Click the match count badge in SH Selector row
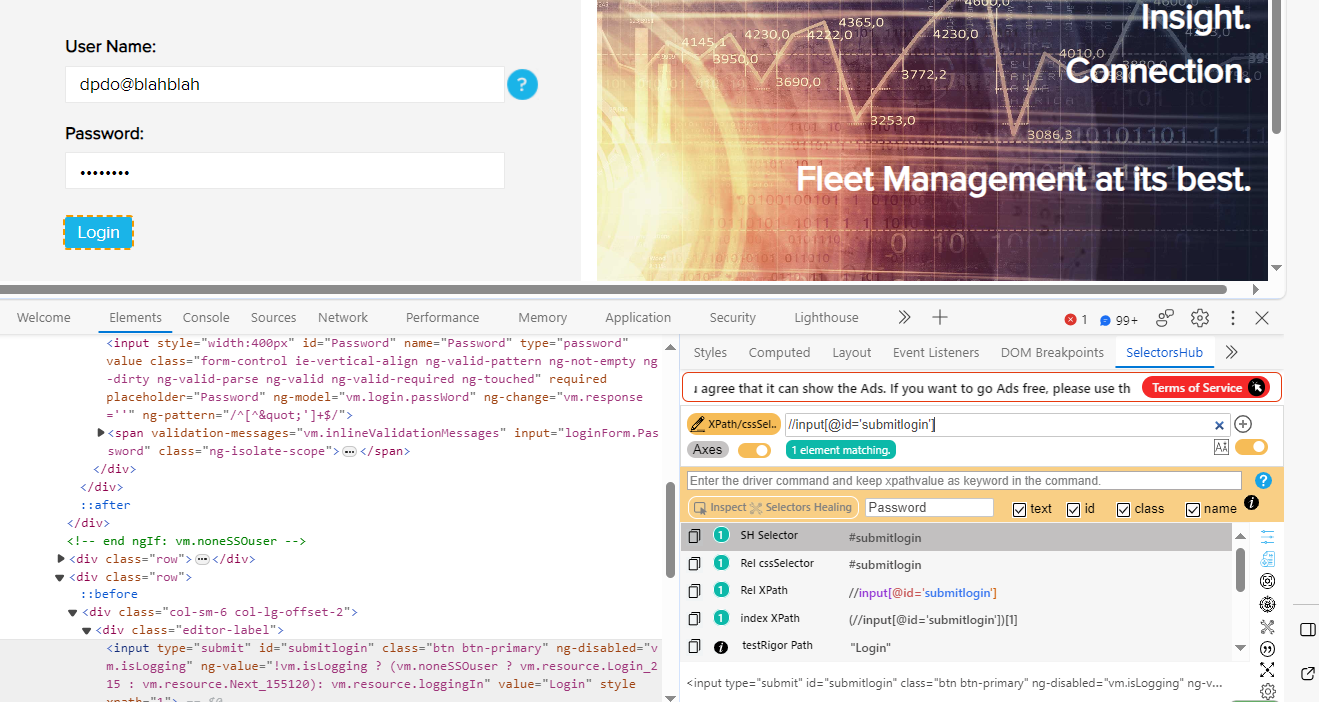Image resolution: width=1319 pixels, height=702 pixels. [721, 536]
